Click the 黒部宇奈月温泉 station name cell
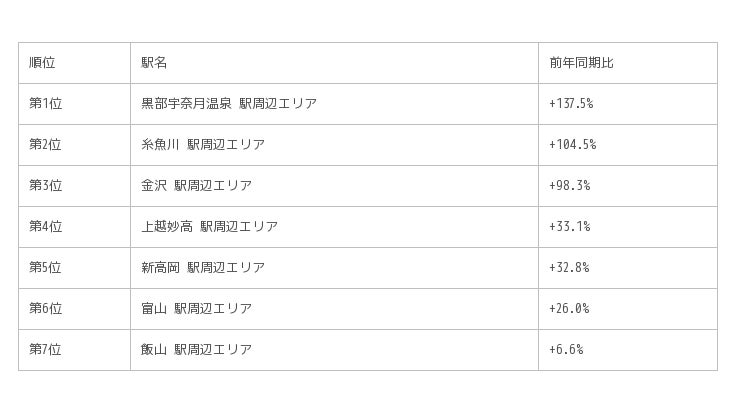The image size is (740, 411). pyautogui.click(x=229, y=104)
